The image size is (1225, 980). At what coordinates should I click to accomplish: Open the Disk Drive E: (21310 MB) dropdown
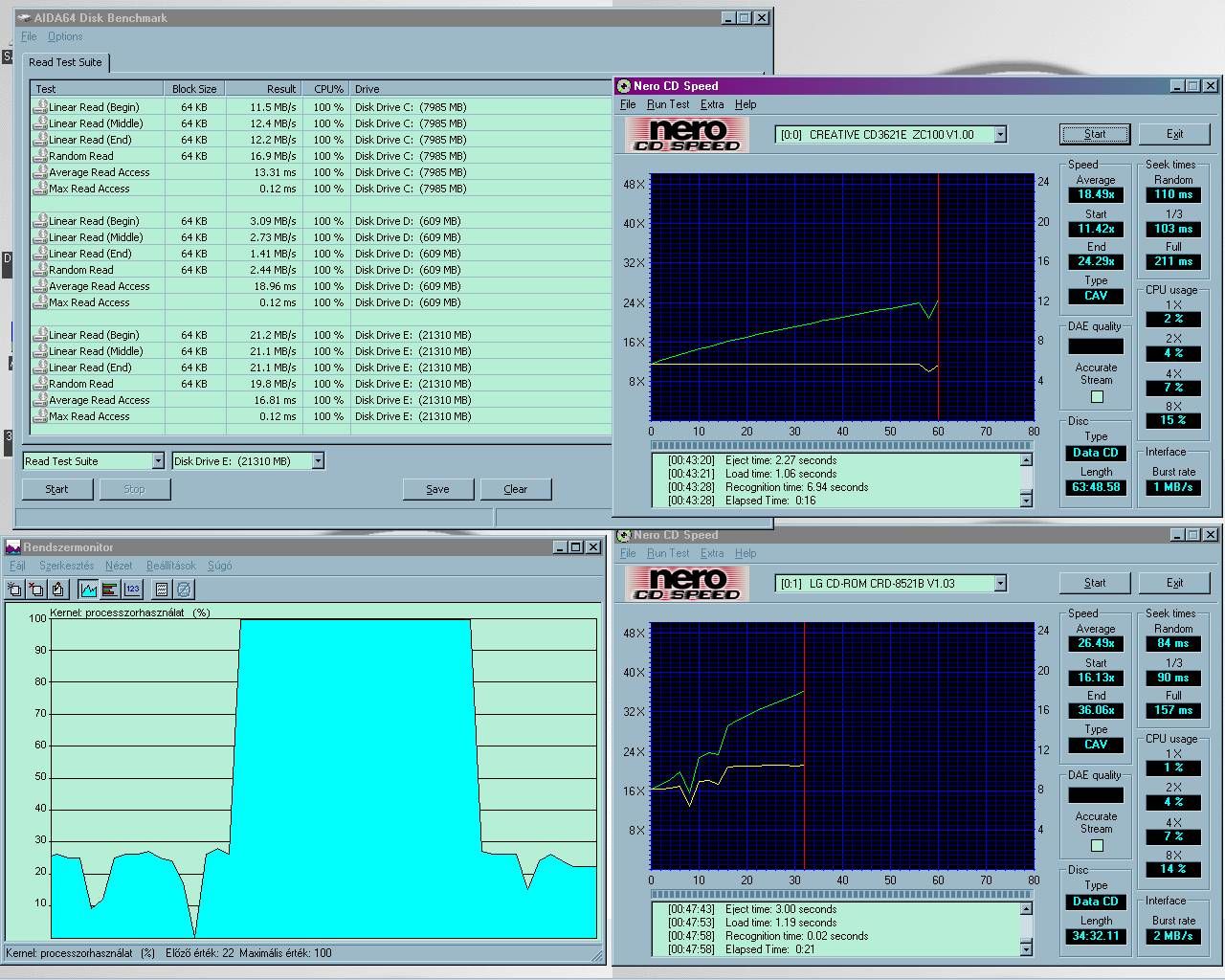coord(318,461)
